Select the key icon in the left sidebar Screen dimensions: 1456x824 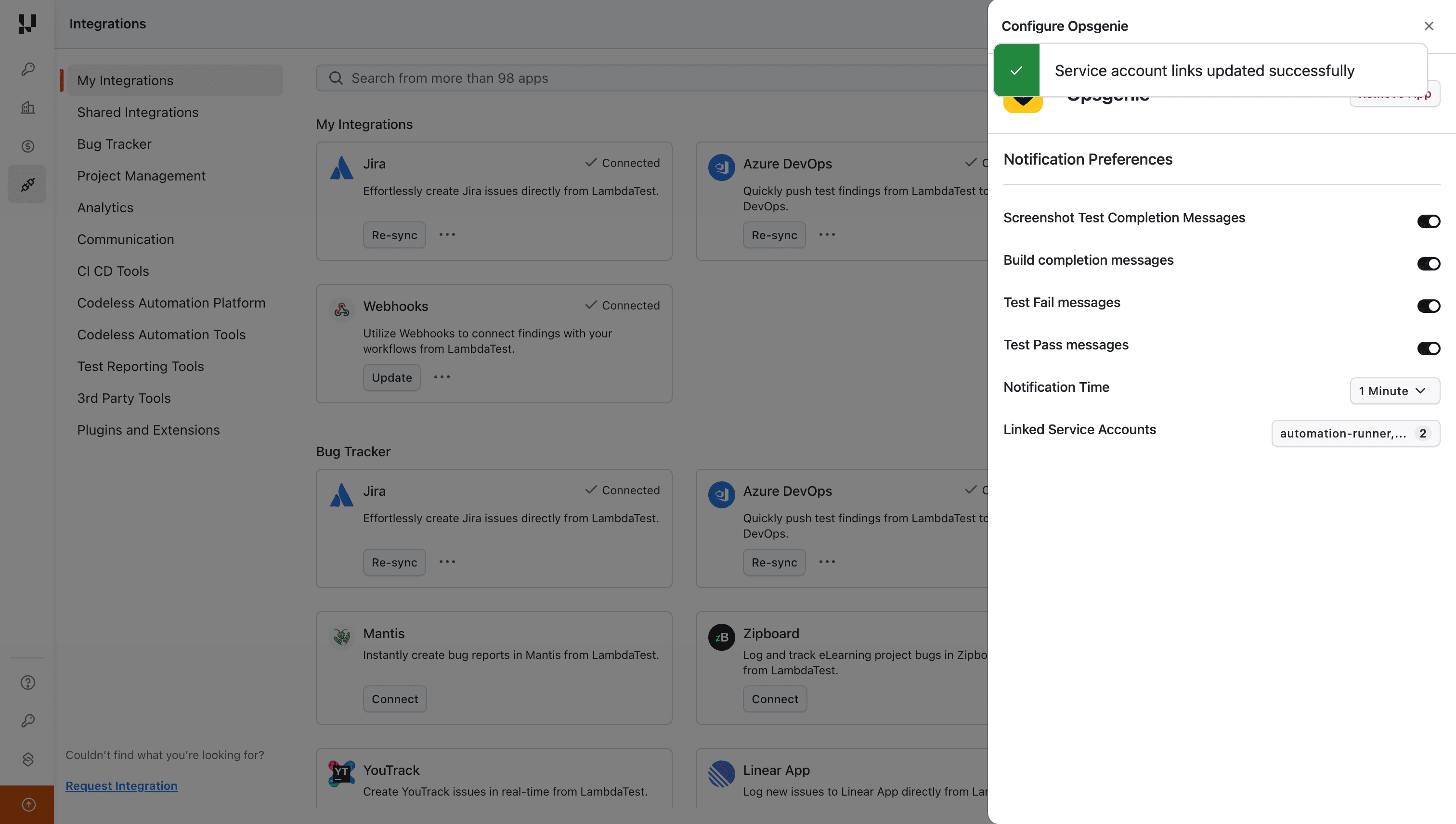pos(26,69)
